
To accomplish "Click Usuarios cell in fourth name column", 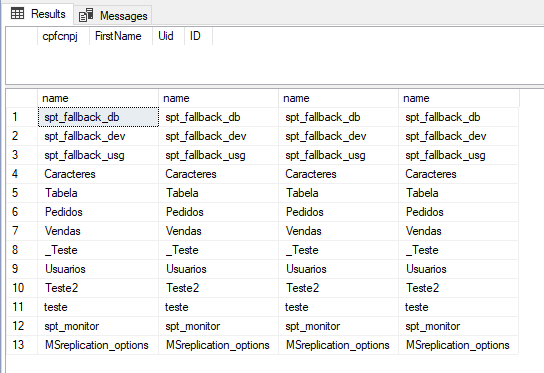I will point(459,269).
